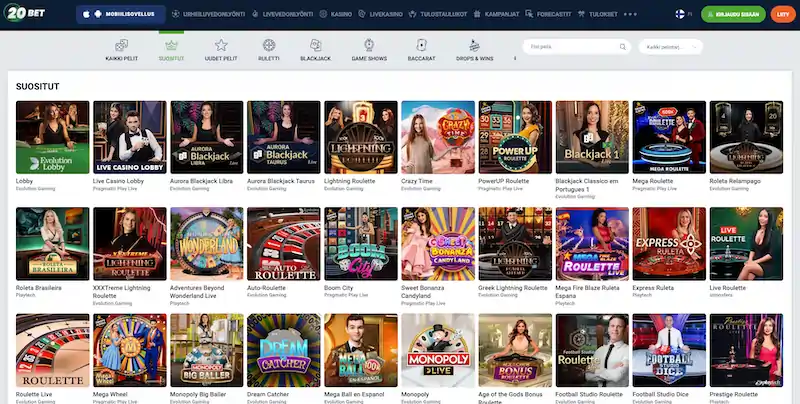Screen dimensions: 800x404
Task: Click the Crazy Time title text
Action: [x=416, y=181]
